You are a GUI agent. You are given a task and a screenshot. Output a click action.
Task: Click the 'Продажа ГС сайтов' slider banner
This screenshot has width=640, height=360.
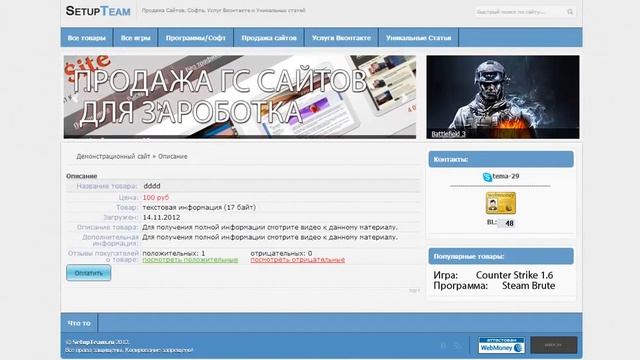click(240, 97)
